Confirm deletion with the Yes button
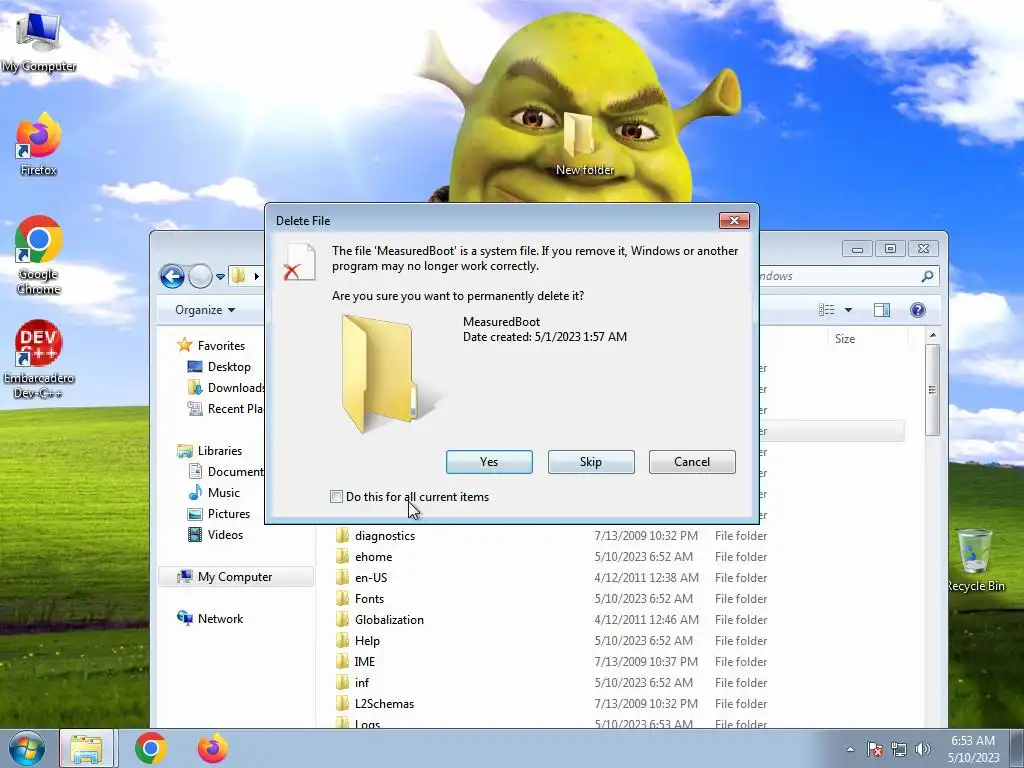The width and height of the screenshot is (1024, 768). point(489,462)
